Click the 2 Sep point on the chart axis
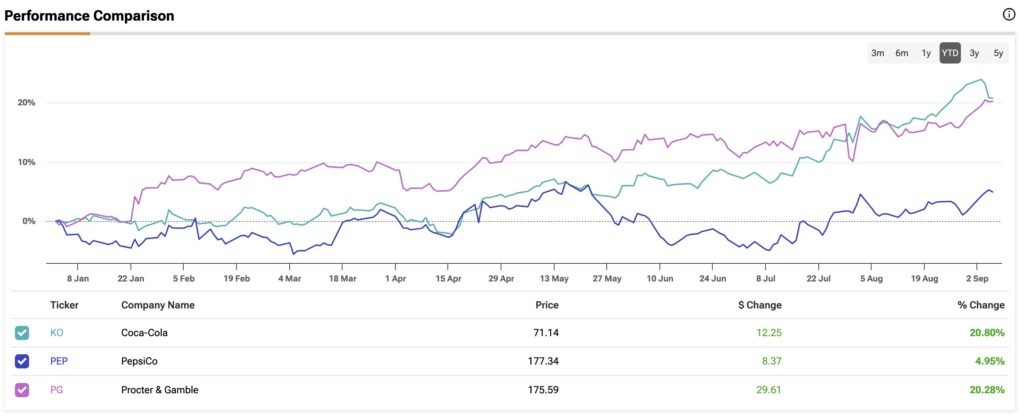This screenshot has height=416, width=1024. pyautogui.click(x=978, y=277)
